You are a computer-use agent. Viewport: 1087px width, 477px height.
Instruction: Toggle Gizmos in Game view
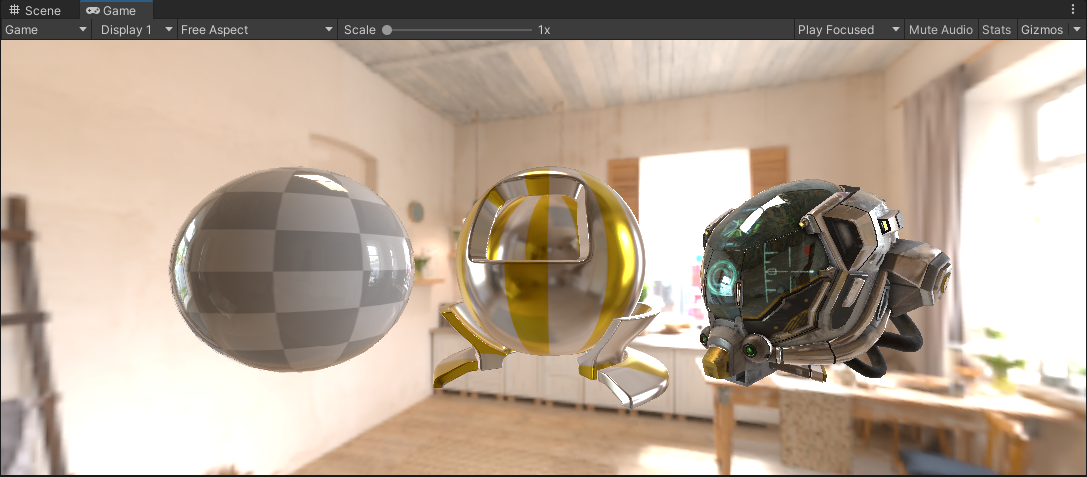point(1042,30)
